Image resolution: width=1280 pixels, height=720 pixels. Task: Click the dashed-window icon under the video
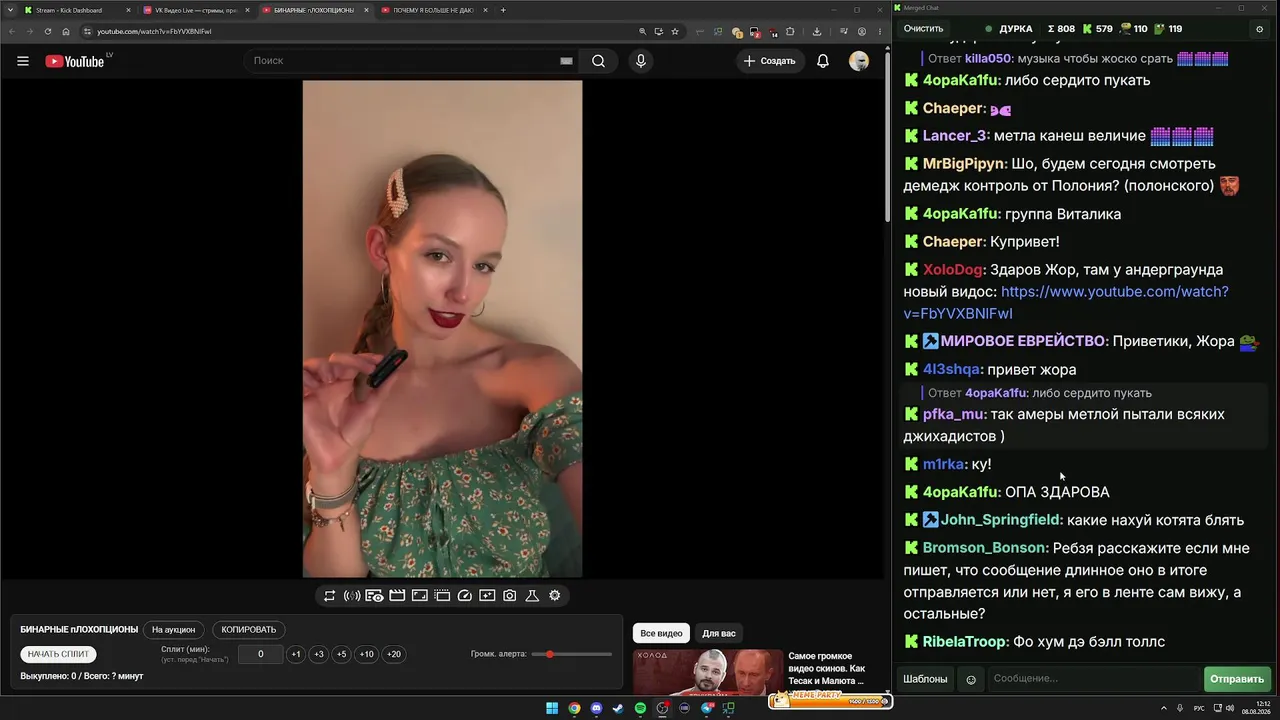tap(442, 596)
